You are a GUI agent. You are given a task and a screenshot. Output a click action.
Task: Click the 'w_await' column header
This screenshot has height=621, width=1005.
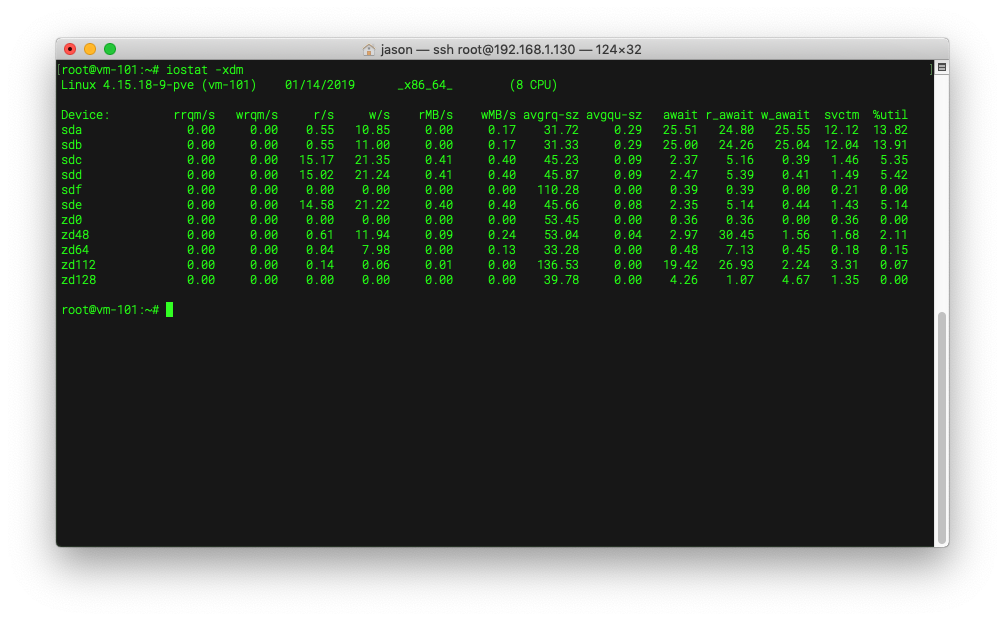(786, 115)
